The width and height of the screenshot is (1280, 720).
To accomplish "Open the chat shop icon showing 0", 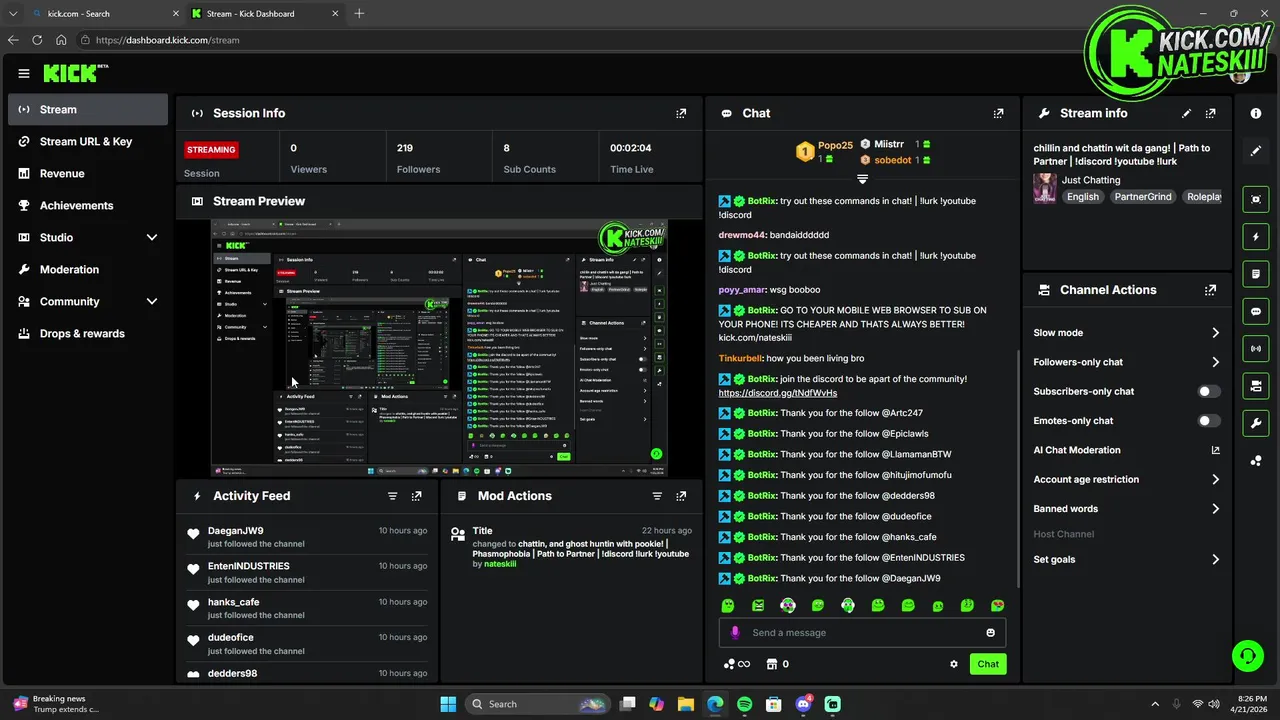I will (777, 664).
